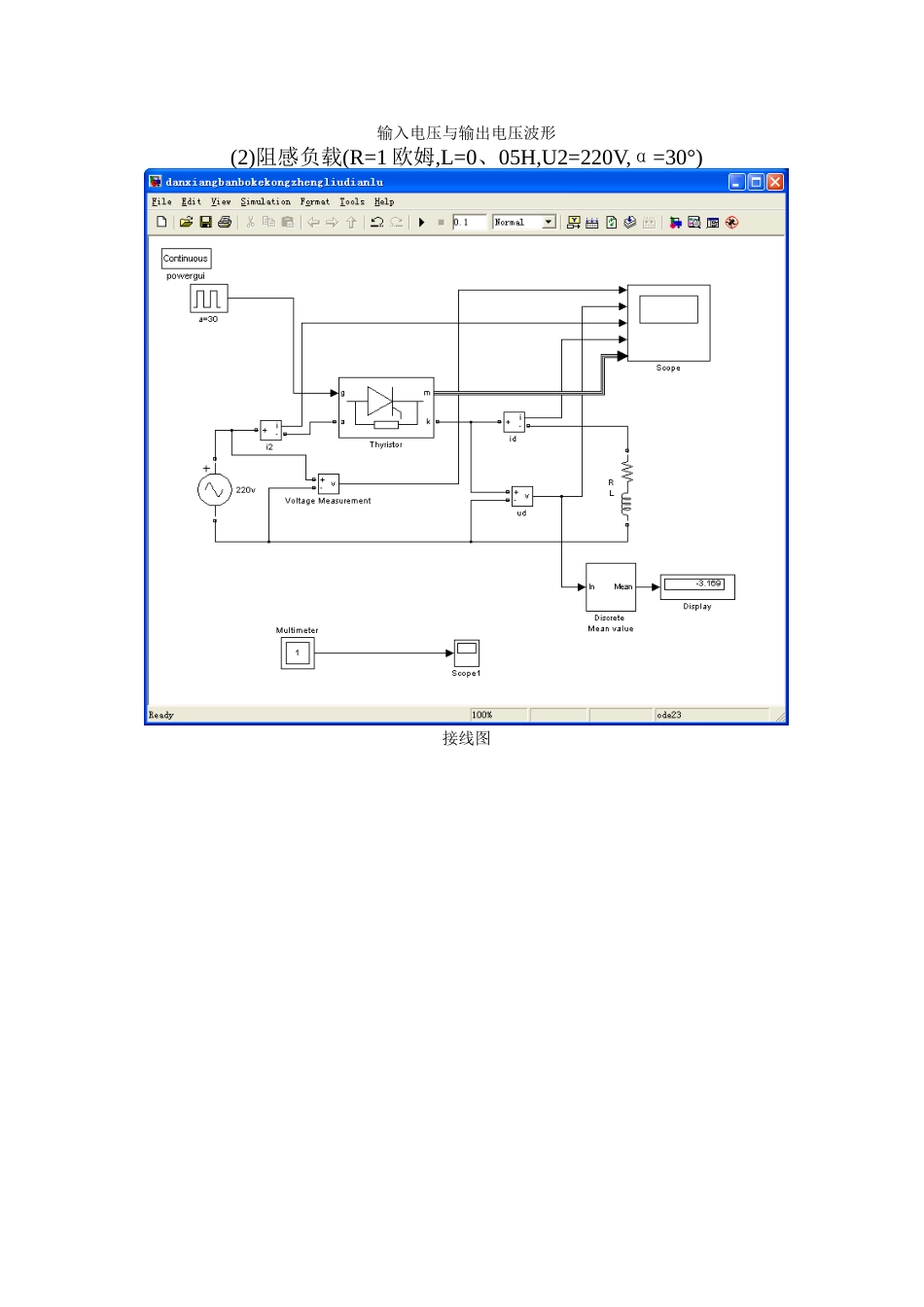Create a new model with the New icon

point(161,223)
